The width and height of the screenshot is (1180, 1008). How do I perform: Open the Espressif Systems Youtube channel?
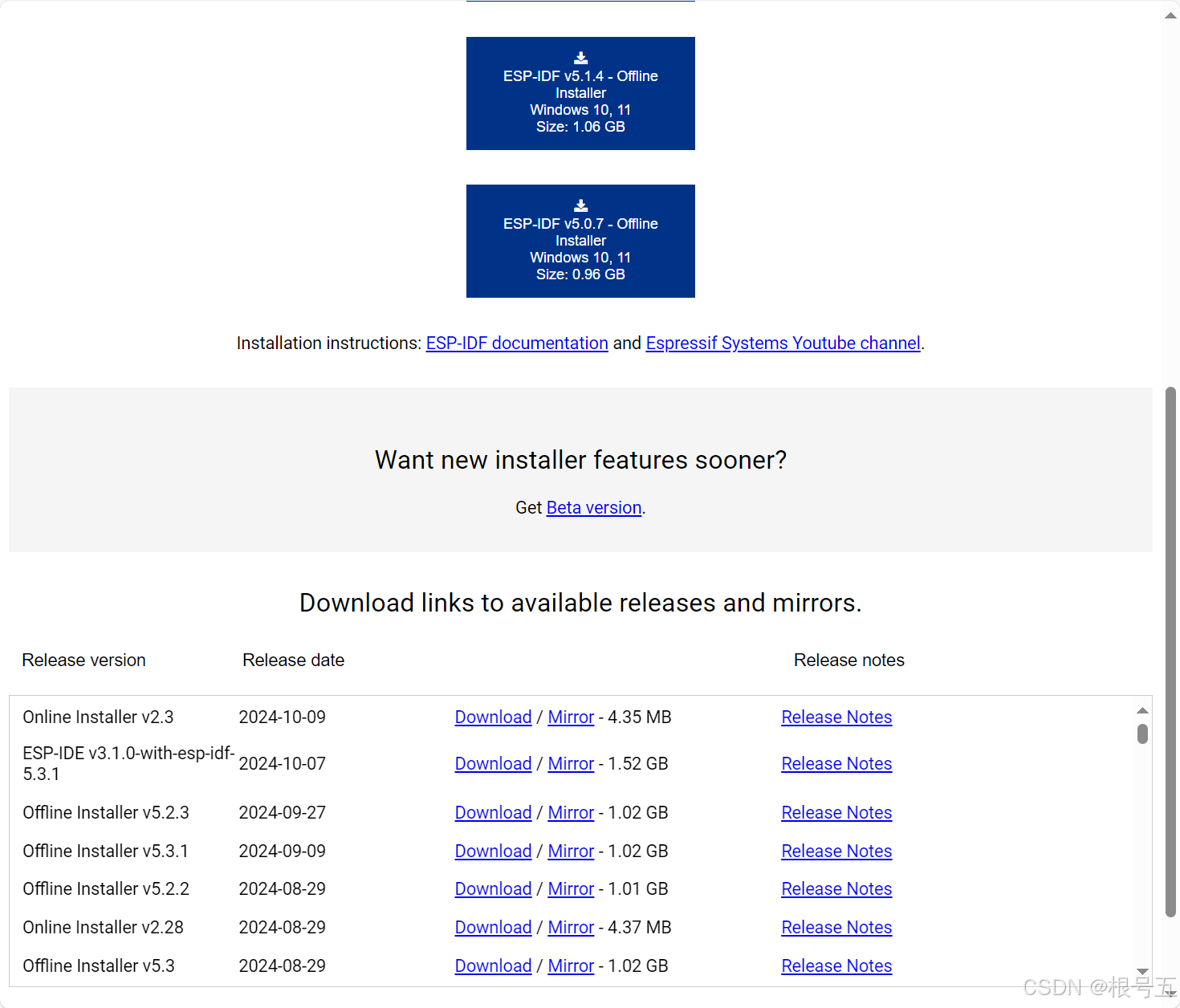pos(783,343)
